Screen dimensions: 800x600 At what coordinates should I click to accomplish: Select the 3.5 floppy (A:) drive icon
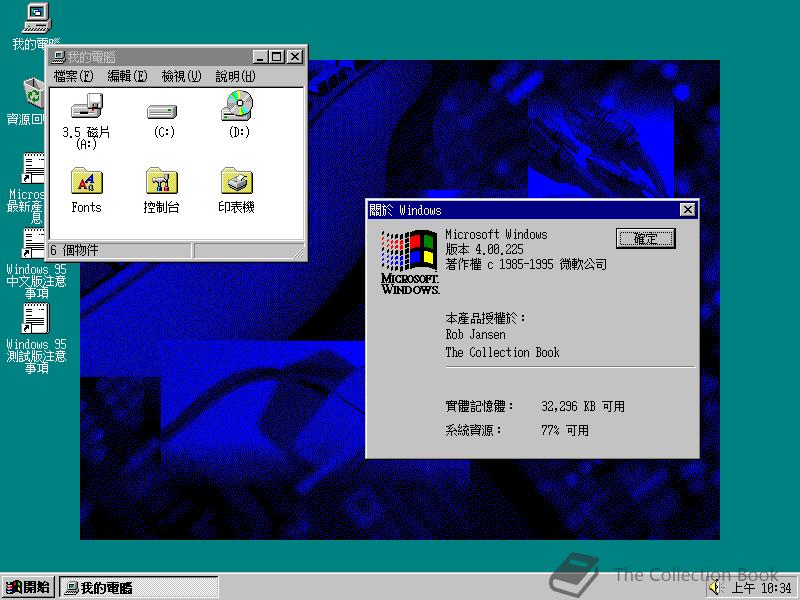87,106
